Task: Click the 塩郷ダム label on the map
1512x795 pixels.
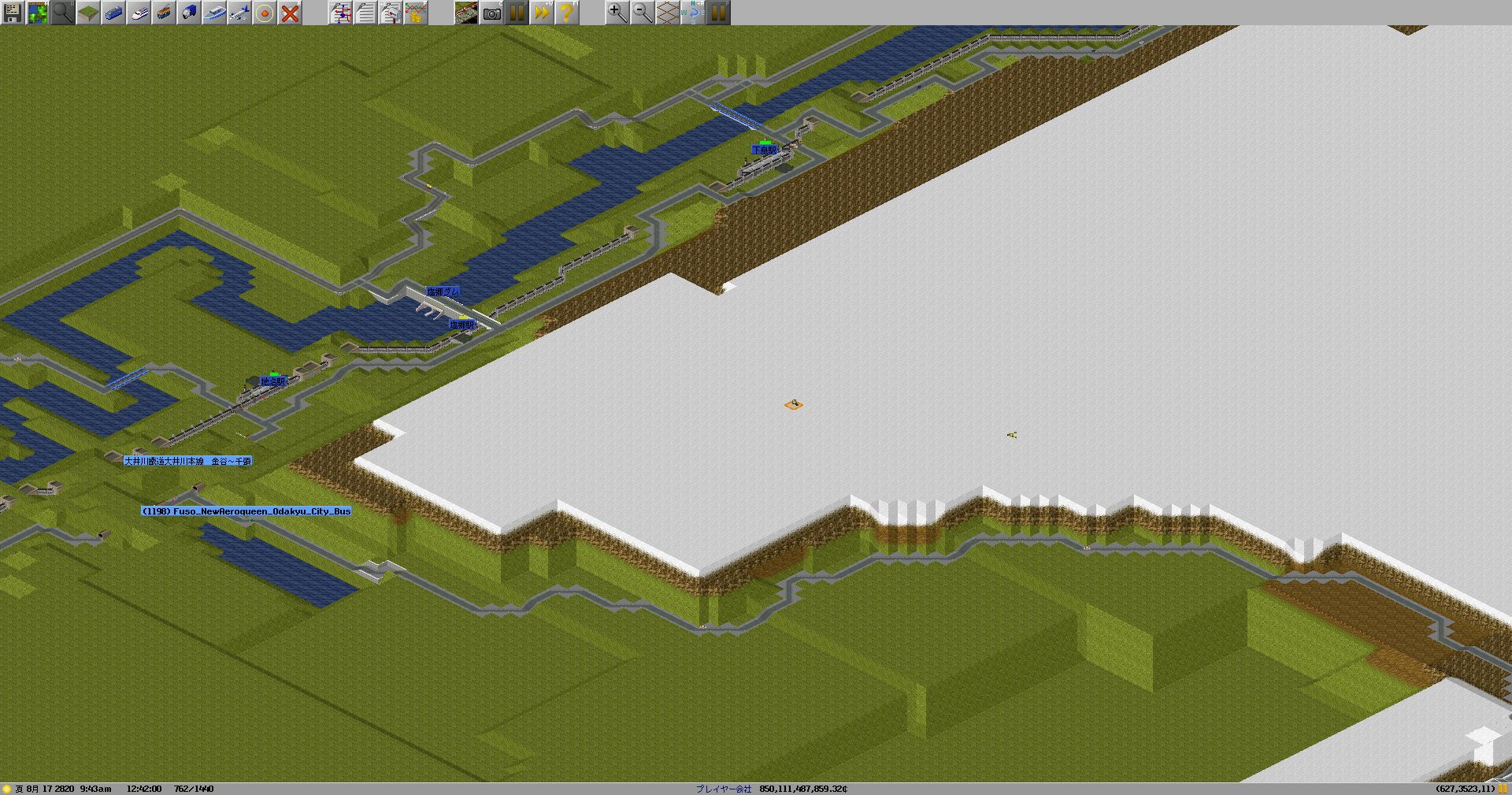Action: (x=443, y=292)
